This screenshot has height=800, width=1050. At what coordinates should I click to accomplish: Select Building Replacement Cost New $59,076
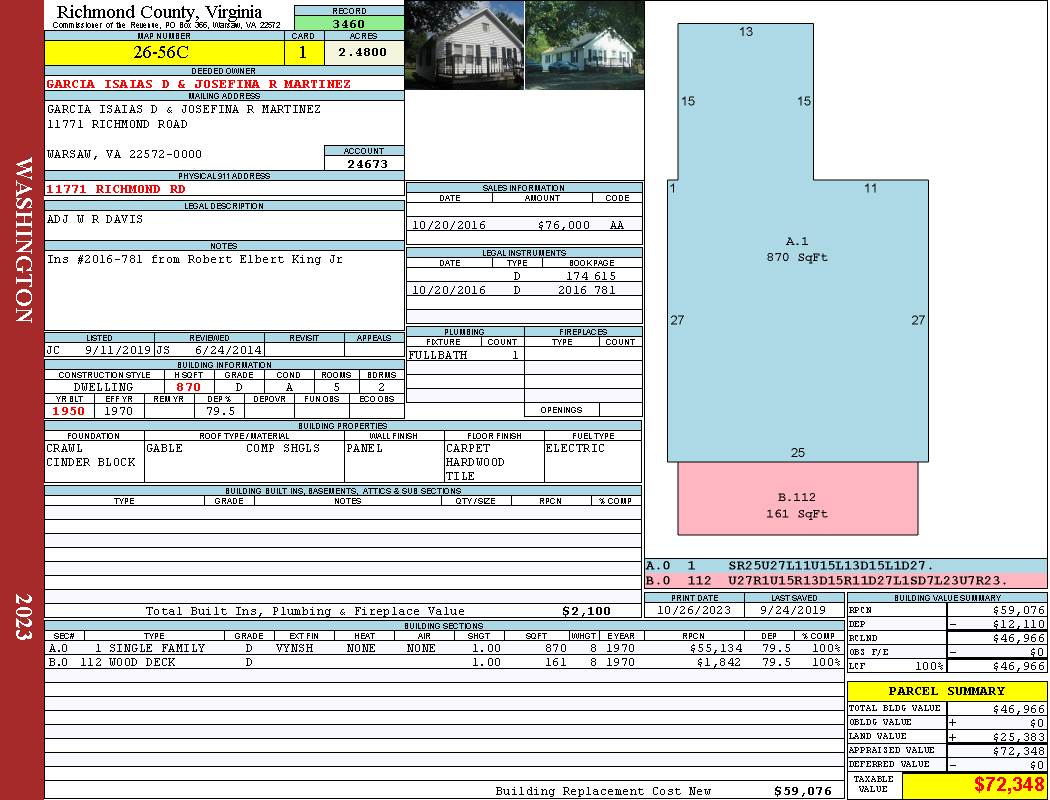coord(802,791)
